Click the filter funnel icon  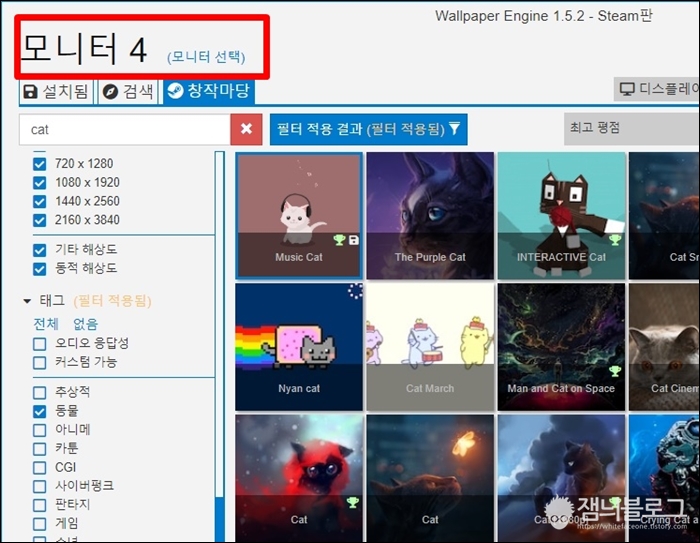coord(454,129)
